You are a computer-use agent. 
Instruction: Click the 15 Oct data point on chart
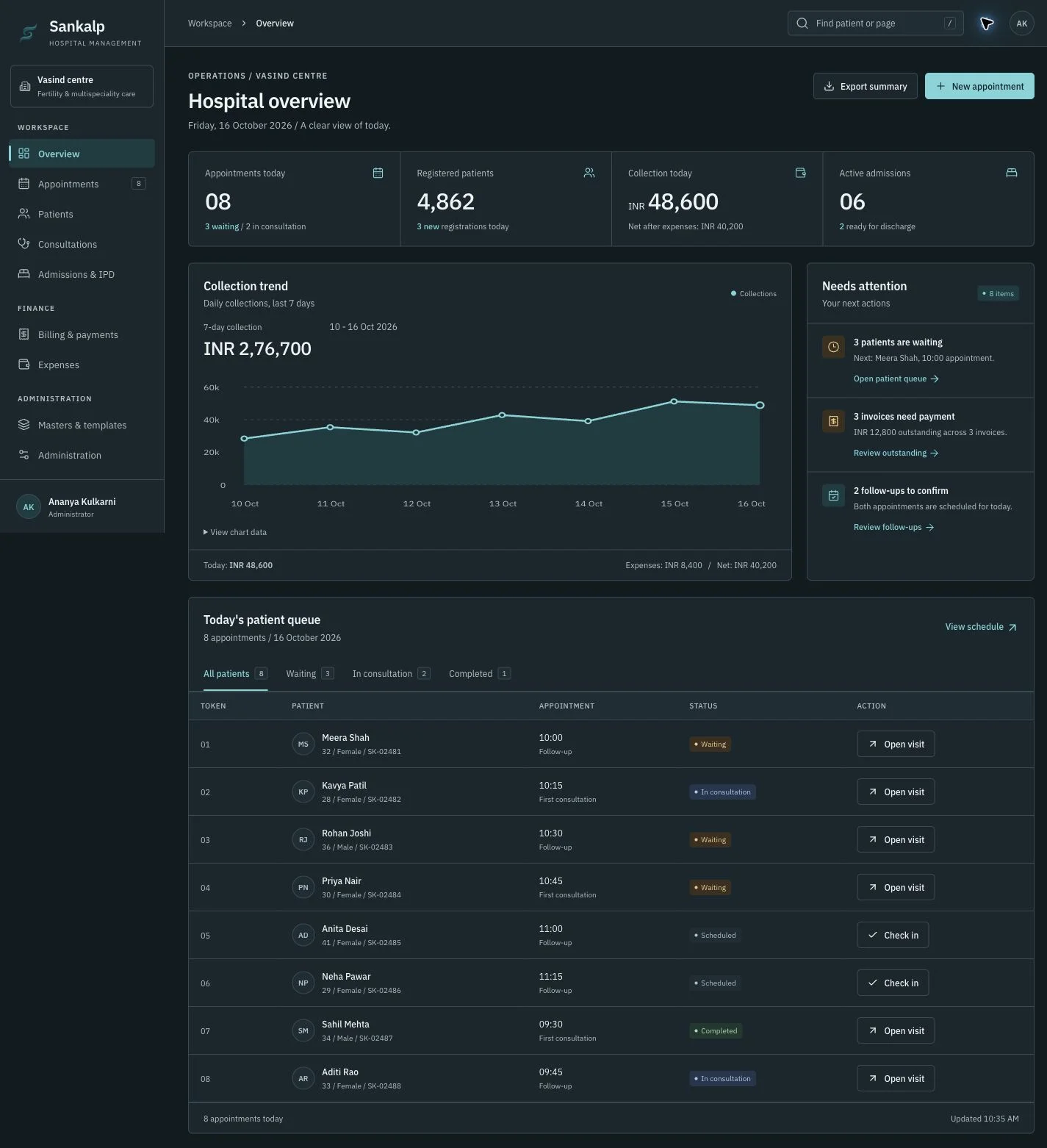pyautogui.click(x=674, y=401)
